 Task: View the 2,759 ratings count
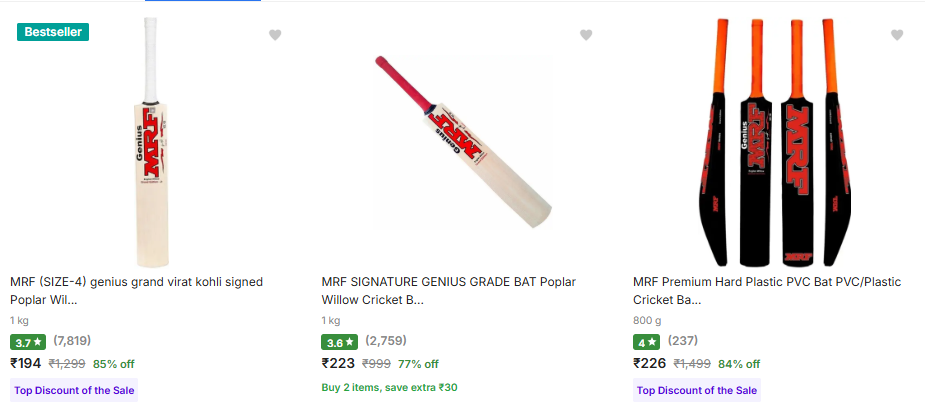coord(385,341)
